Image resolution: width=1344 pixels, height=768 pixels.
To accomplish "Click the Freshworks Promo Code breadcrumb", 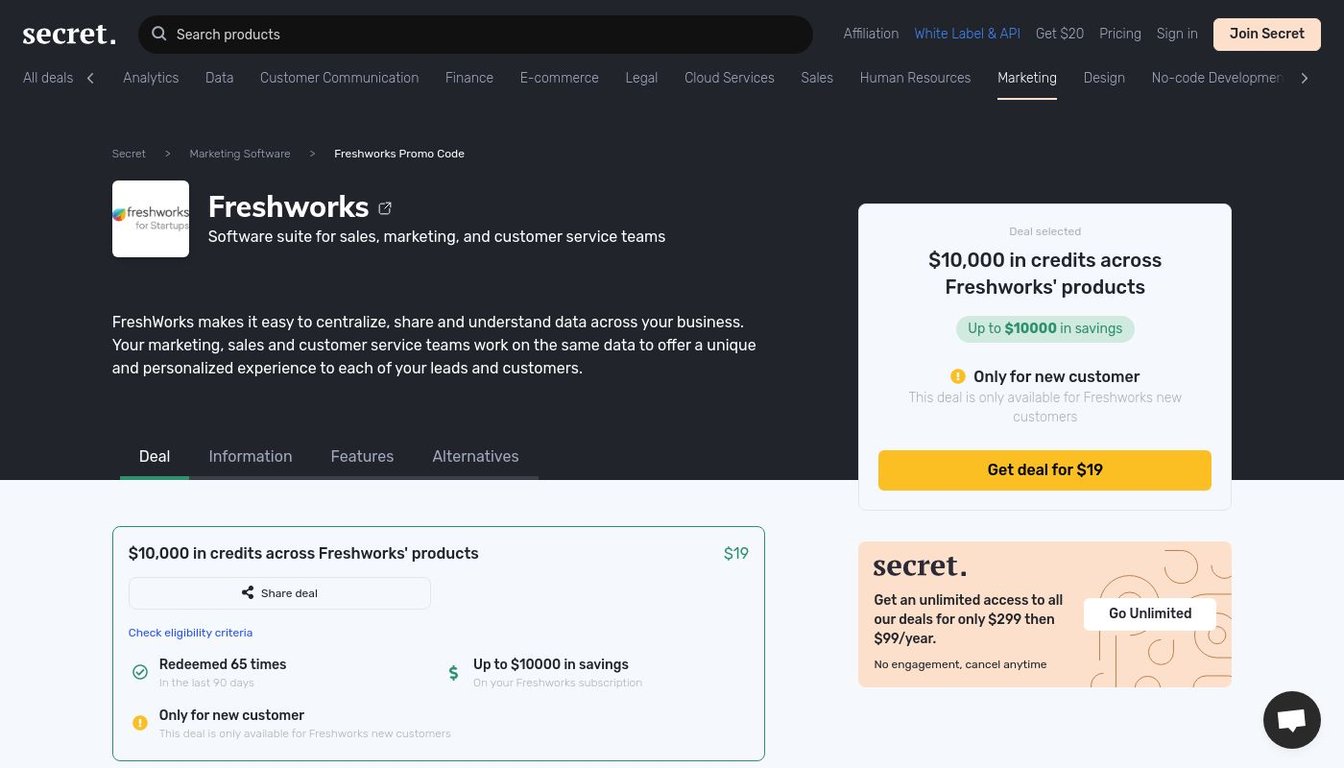I will [399, 154].
